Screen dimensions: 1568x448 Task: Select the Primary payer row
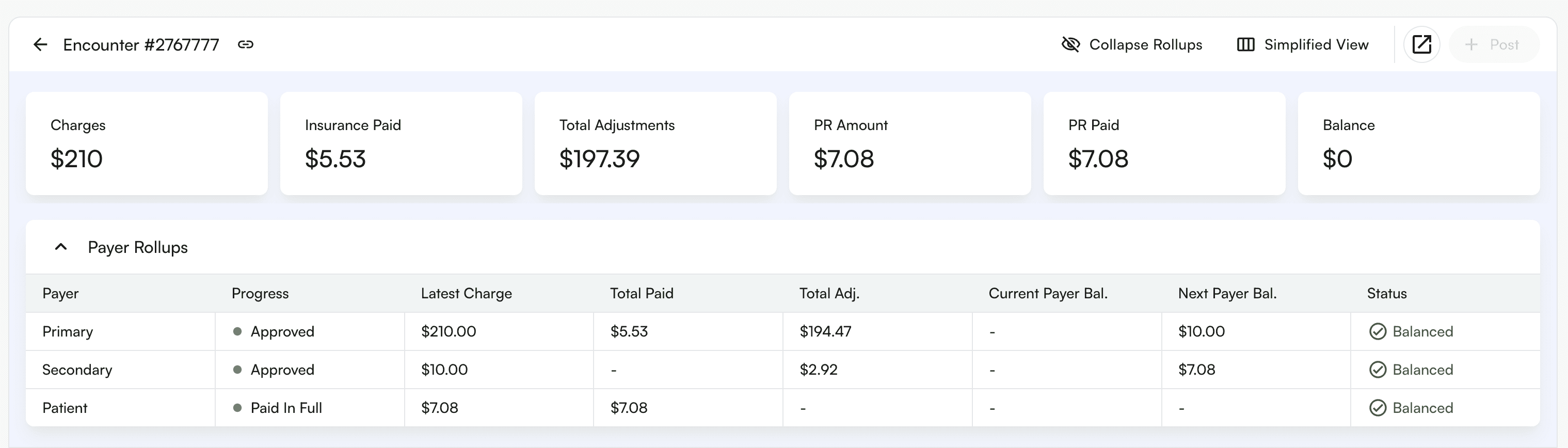coord(68,331)
